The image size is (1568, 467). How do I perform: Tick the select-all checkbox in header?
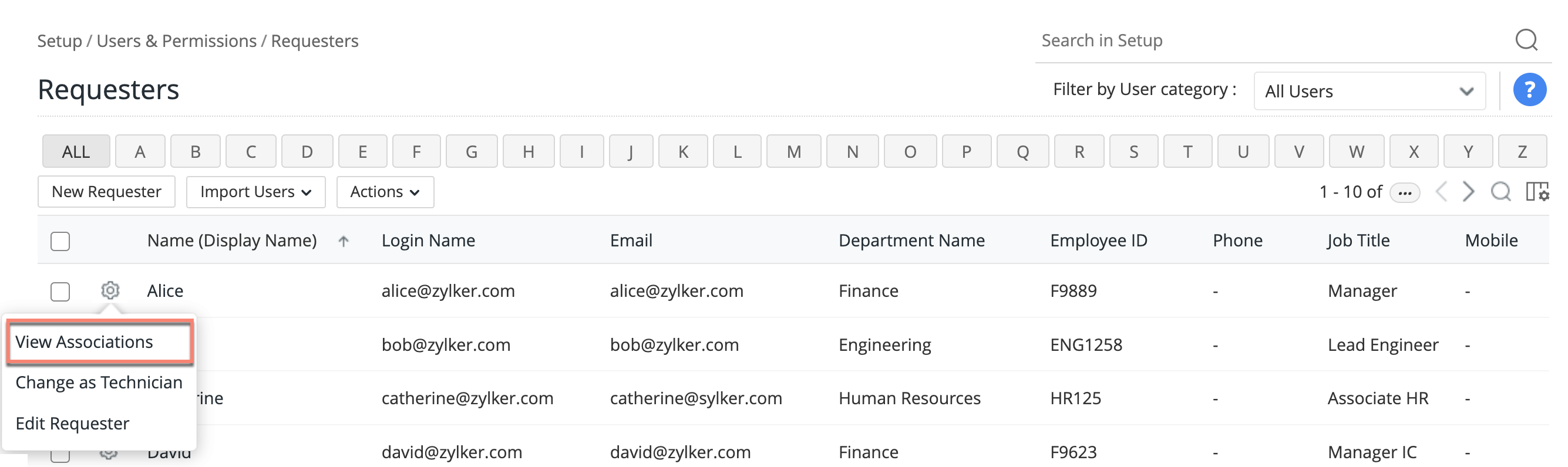(x=60, y=241)
